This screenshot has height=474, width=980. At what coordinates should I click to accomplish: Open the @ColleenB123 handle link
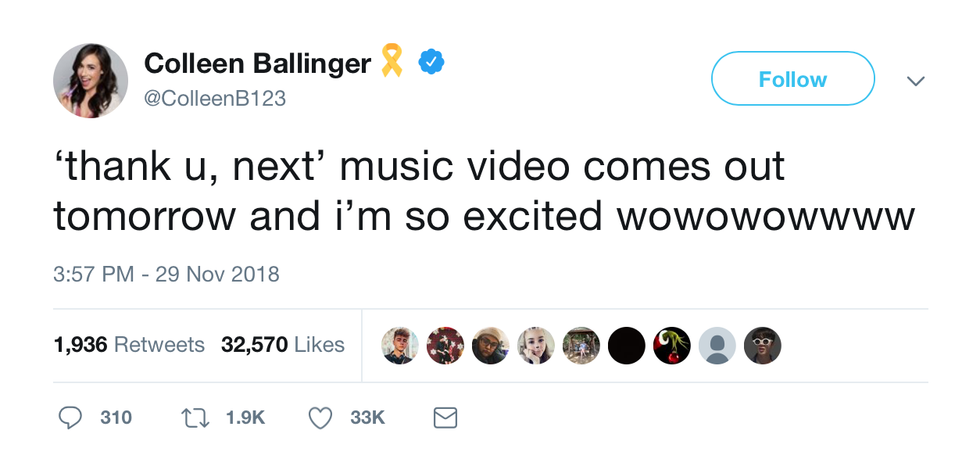tap(216, 99)
